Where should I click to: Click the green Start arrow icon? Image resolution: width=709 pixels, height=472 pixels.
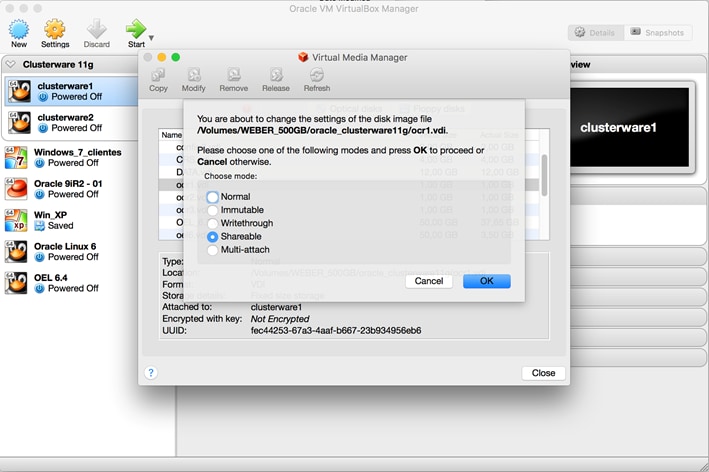point(136,29)
